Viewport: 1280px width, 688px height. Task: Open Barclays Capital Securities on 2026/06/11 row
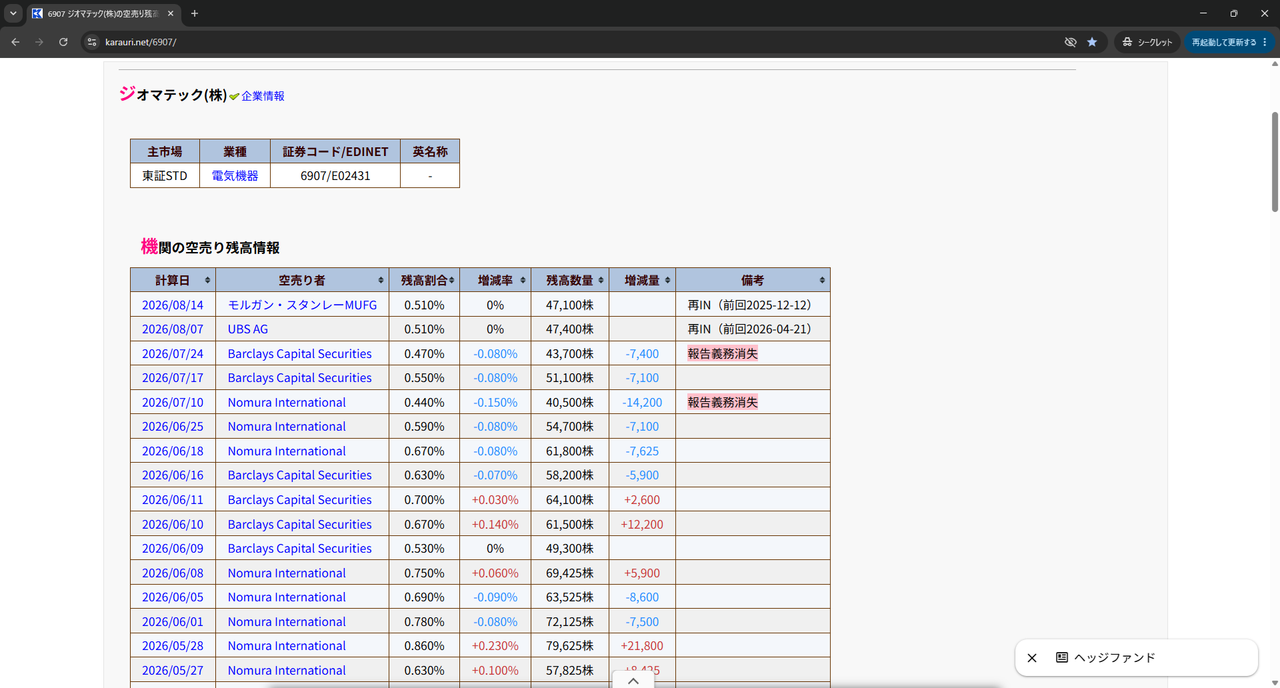point(300,500)
